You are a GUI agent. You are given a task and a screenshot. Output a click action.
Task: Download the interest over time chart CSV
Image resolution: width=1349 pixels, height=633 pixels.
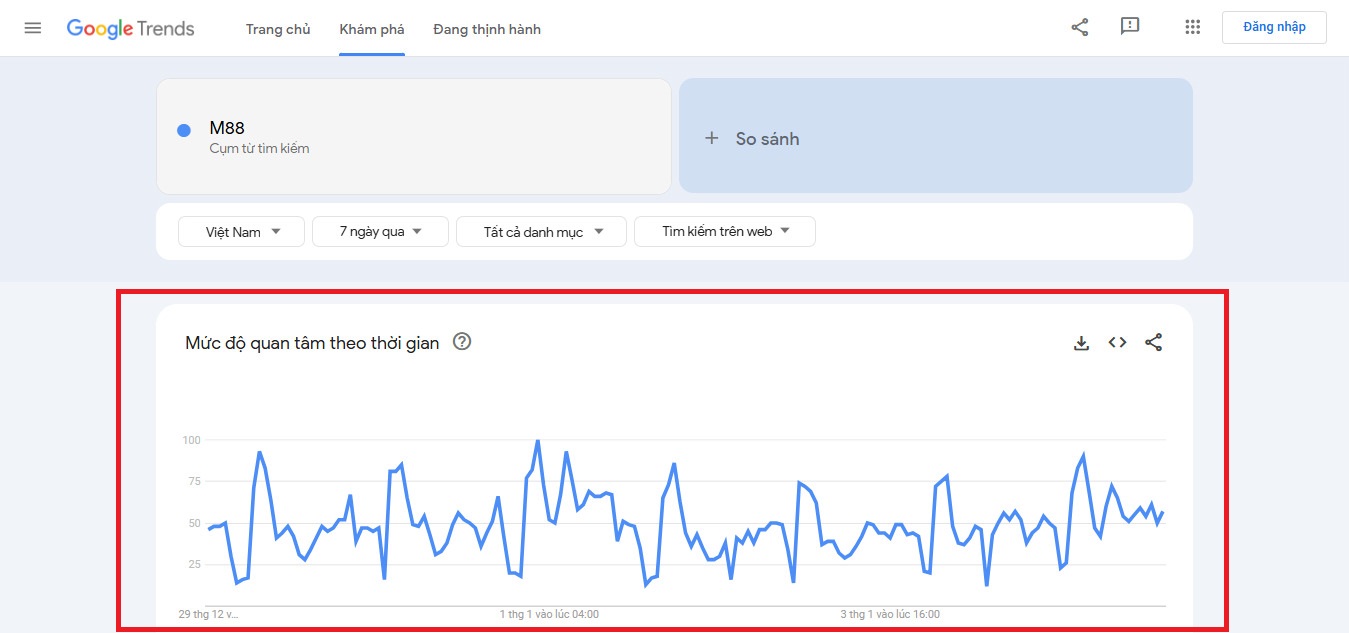click(x=1081, y=343)
